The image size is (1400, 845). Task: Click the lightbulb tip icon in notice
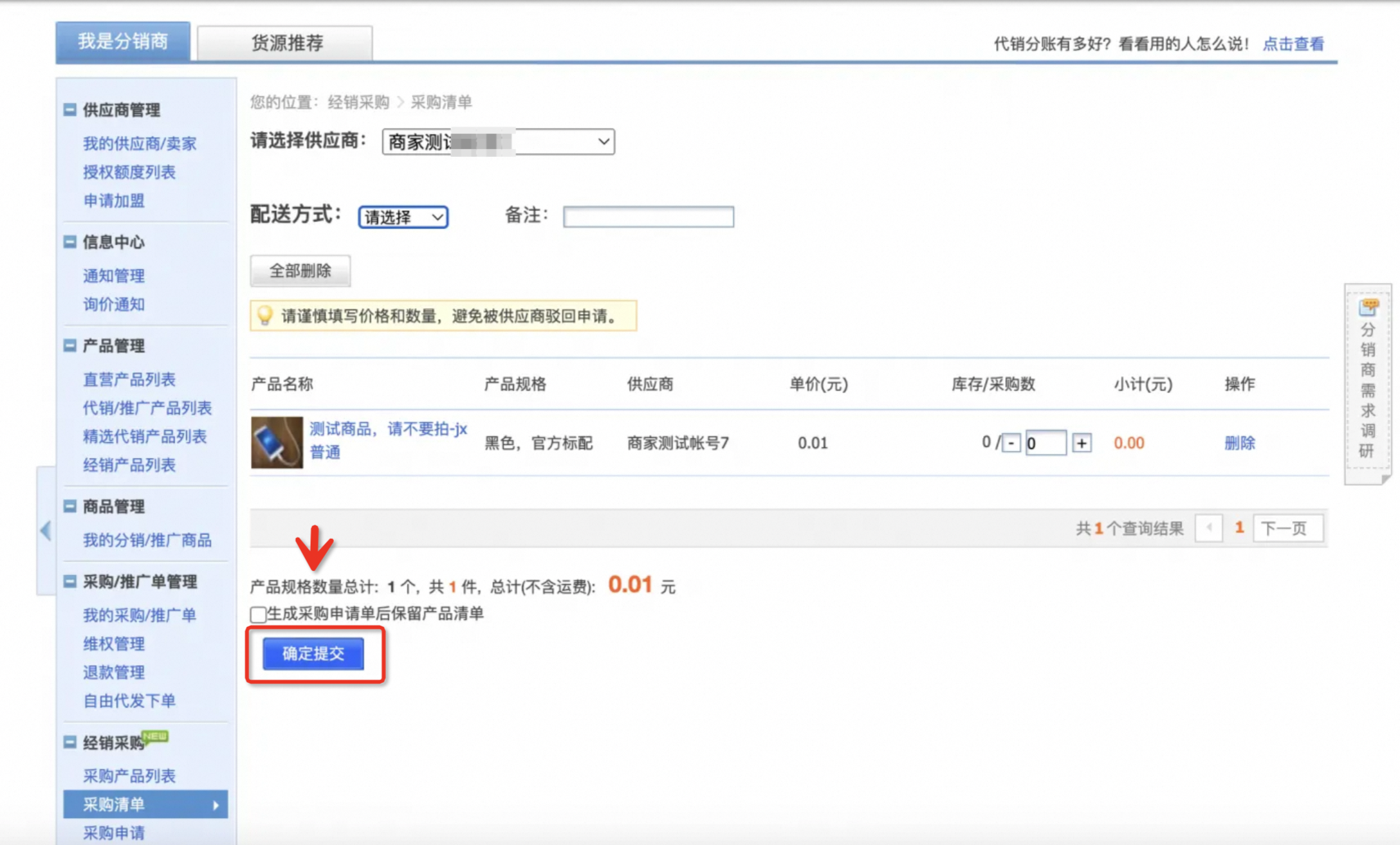point(264,316)
